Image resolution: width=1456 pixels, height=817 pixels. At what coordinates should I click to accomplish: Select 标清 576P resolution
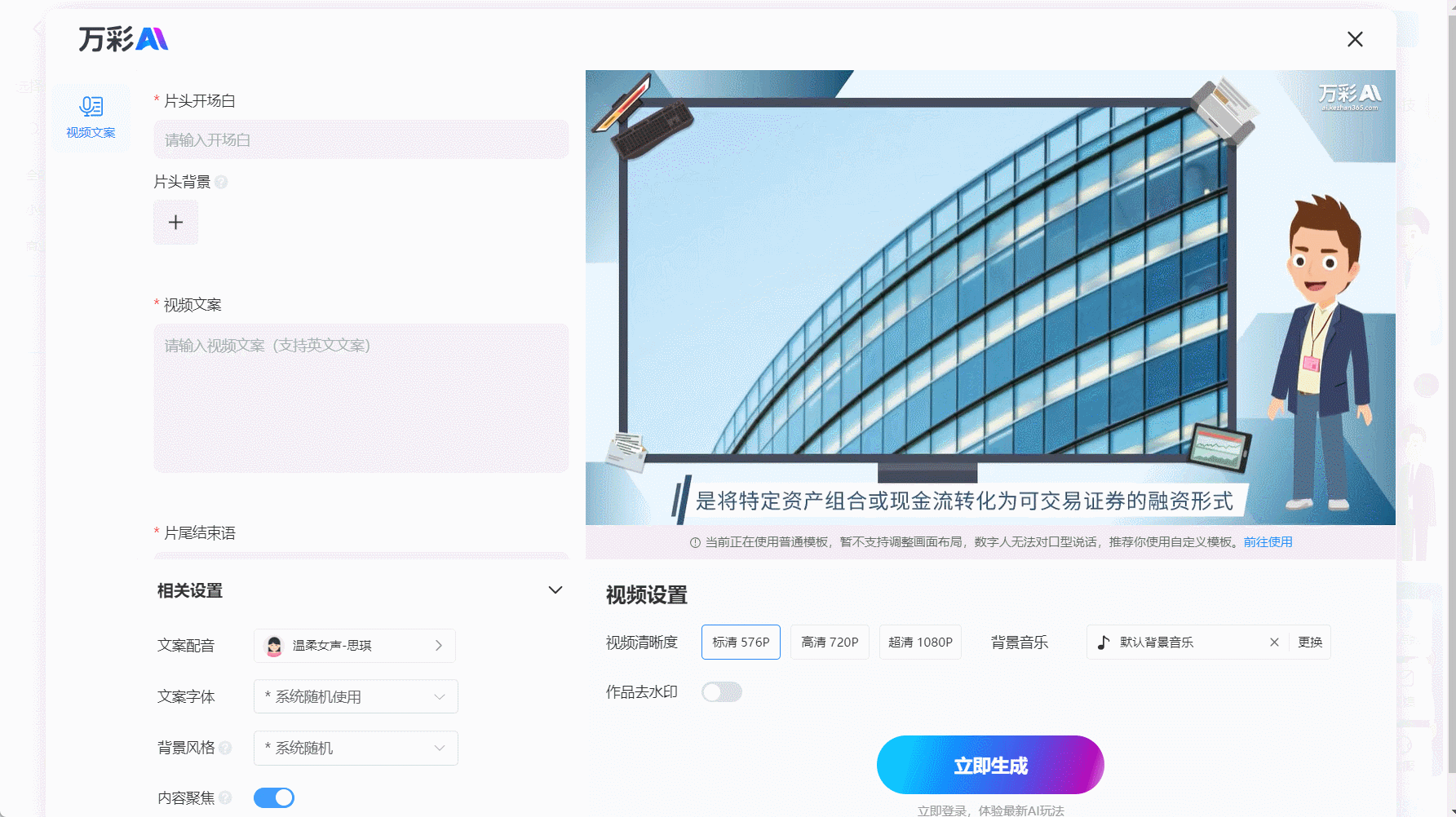tap(741, 643)
